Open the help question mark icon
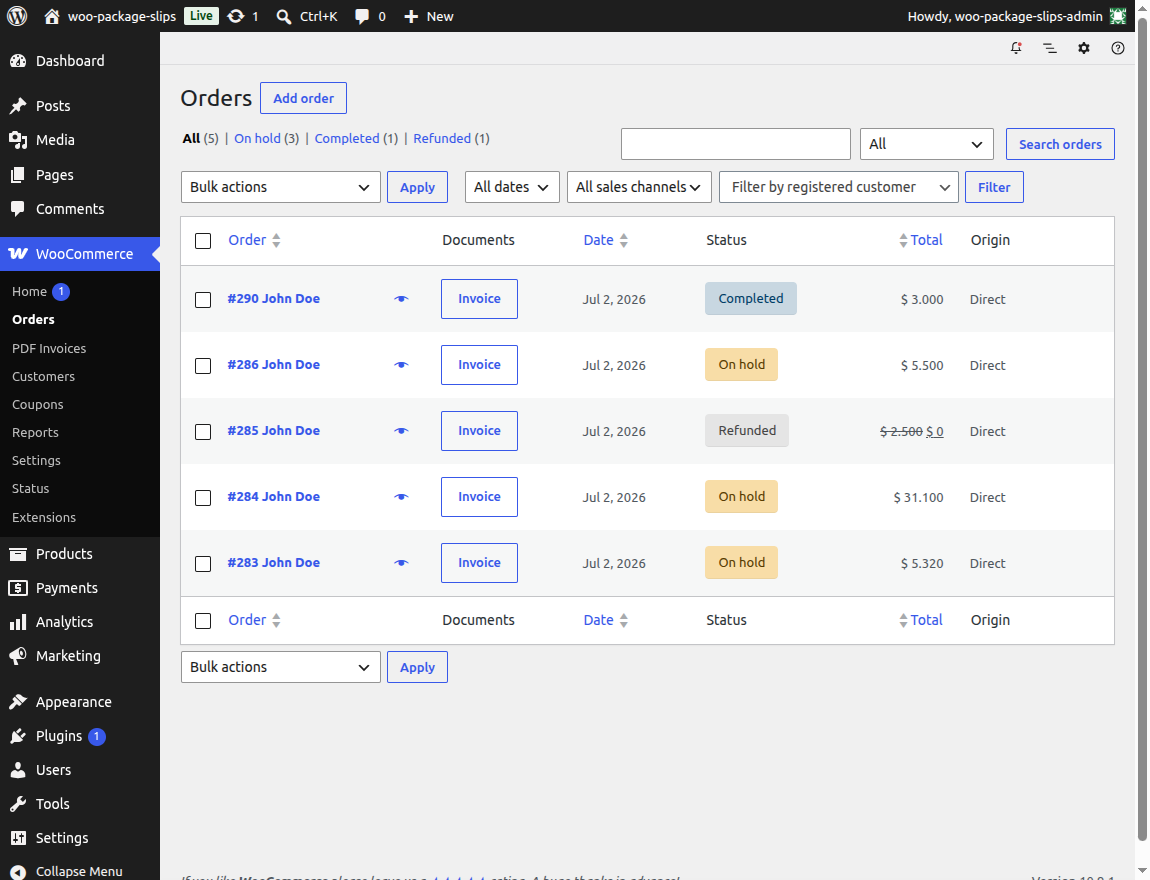The image size is (1150, 880). click(1118, 48)
